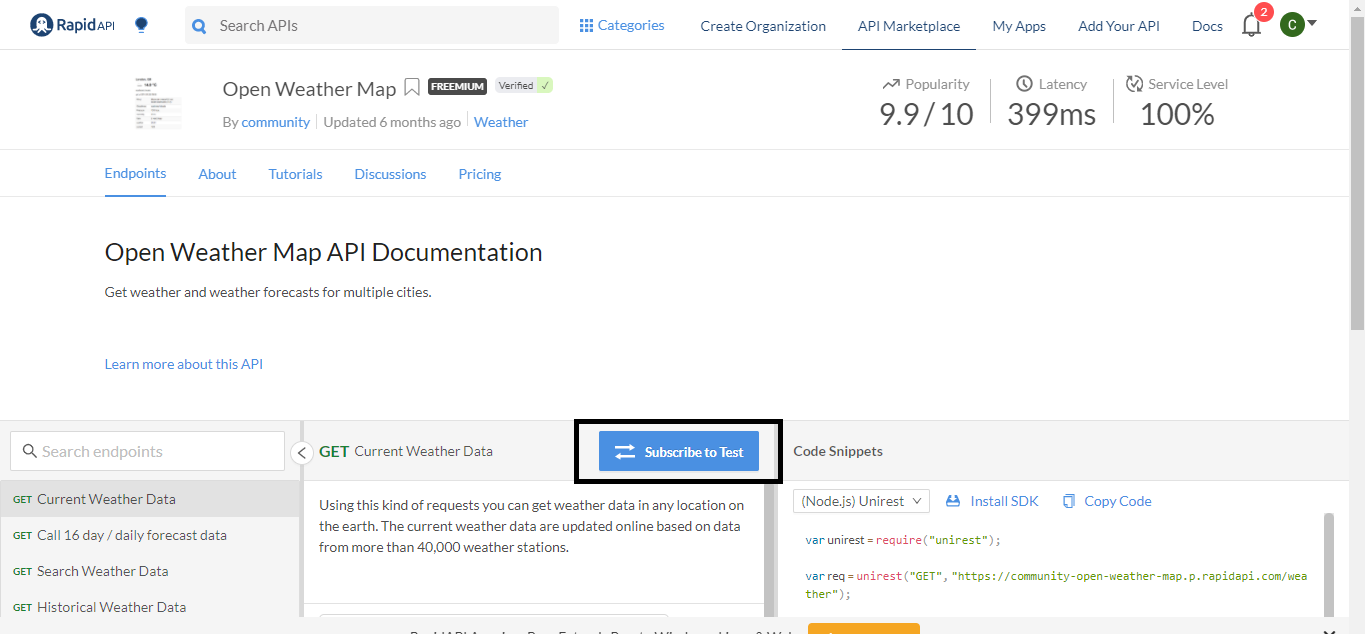
Task: Select the Historical Weather Data endpoint
Action: [111, 607]
